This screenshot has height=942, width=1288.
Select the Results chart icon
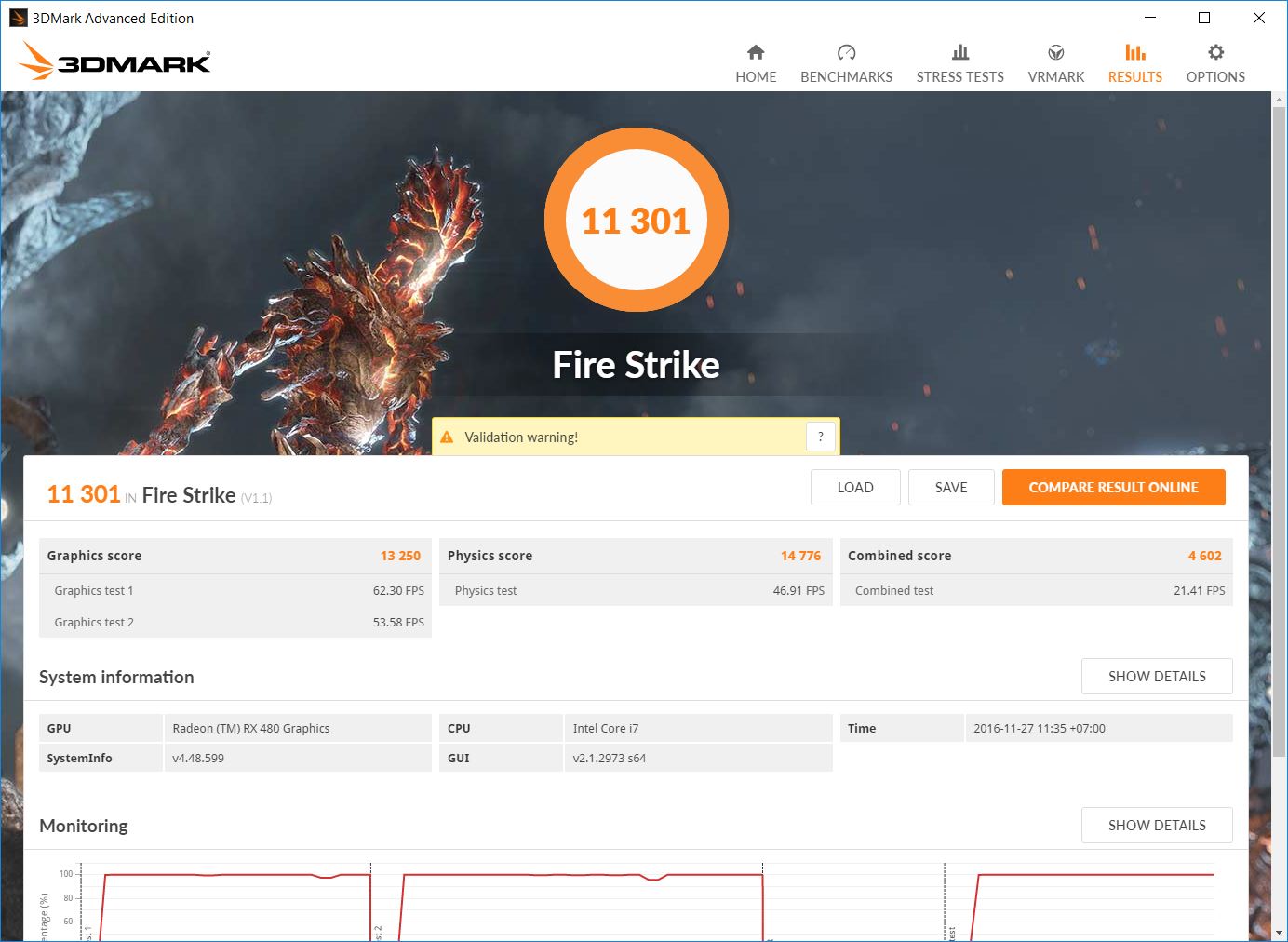tap(1134, 52)
